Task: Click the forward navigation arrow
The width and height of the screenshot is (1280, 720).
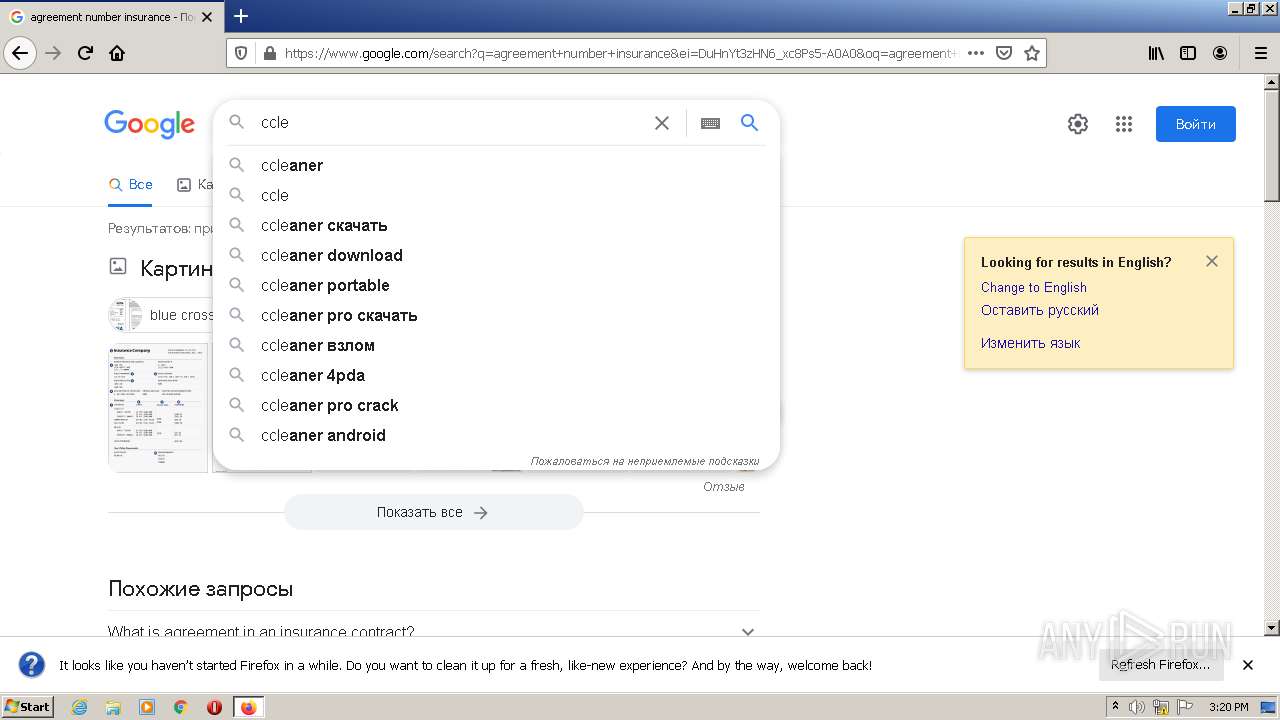Action: click(54, 53)
